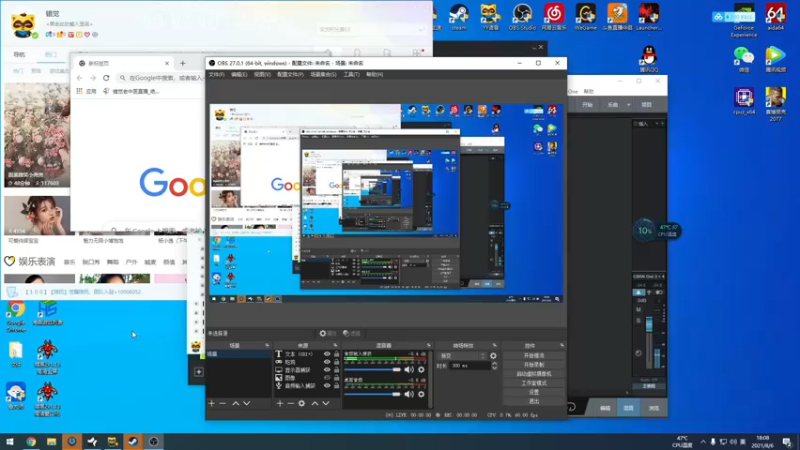Open the scene transition type dropdown
Viewport: 800px width, 450px height.
click(462, 356)
